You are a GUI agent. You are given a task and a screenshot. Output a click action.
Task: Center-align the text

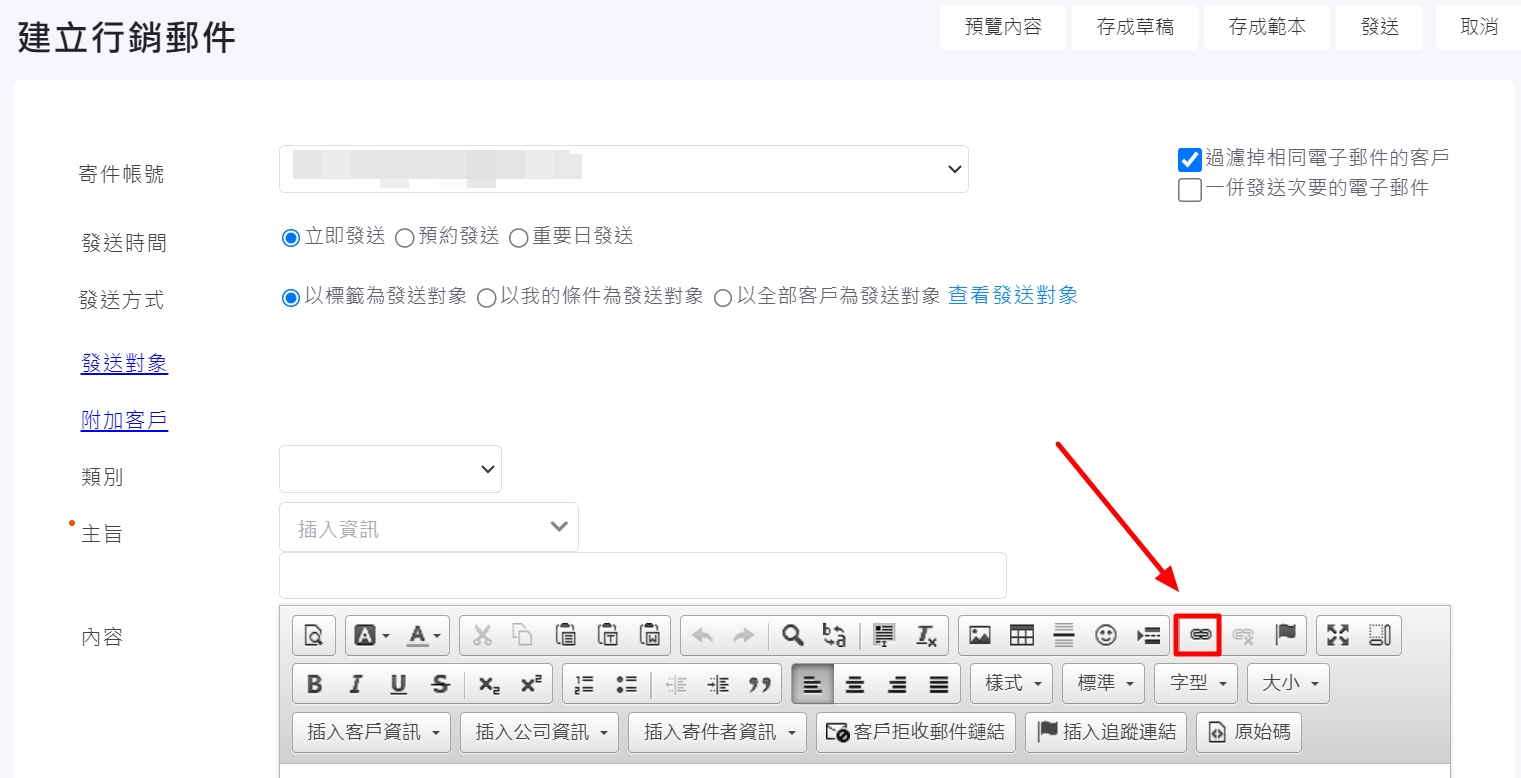(855, 684)
